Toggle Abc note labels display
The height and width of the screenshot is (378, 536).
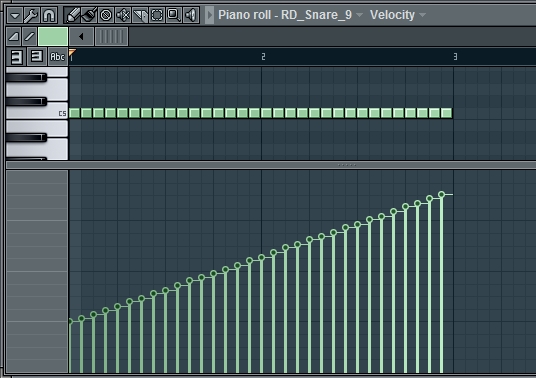click(x=57, y=57)
